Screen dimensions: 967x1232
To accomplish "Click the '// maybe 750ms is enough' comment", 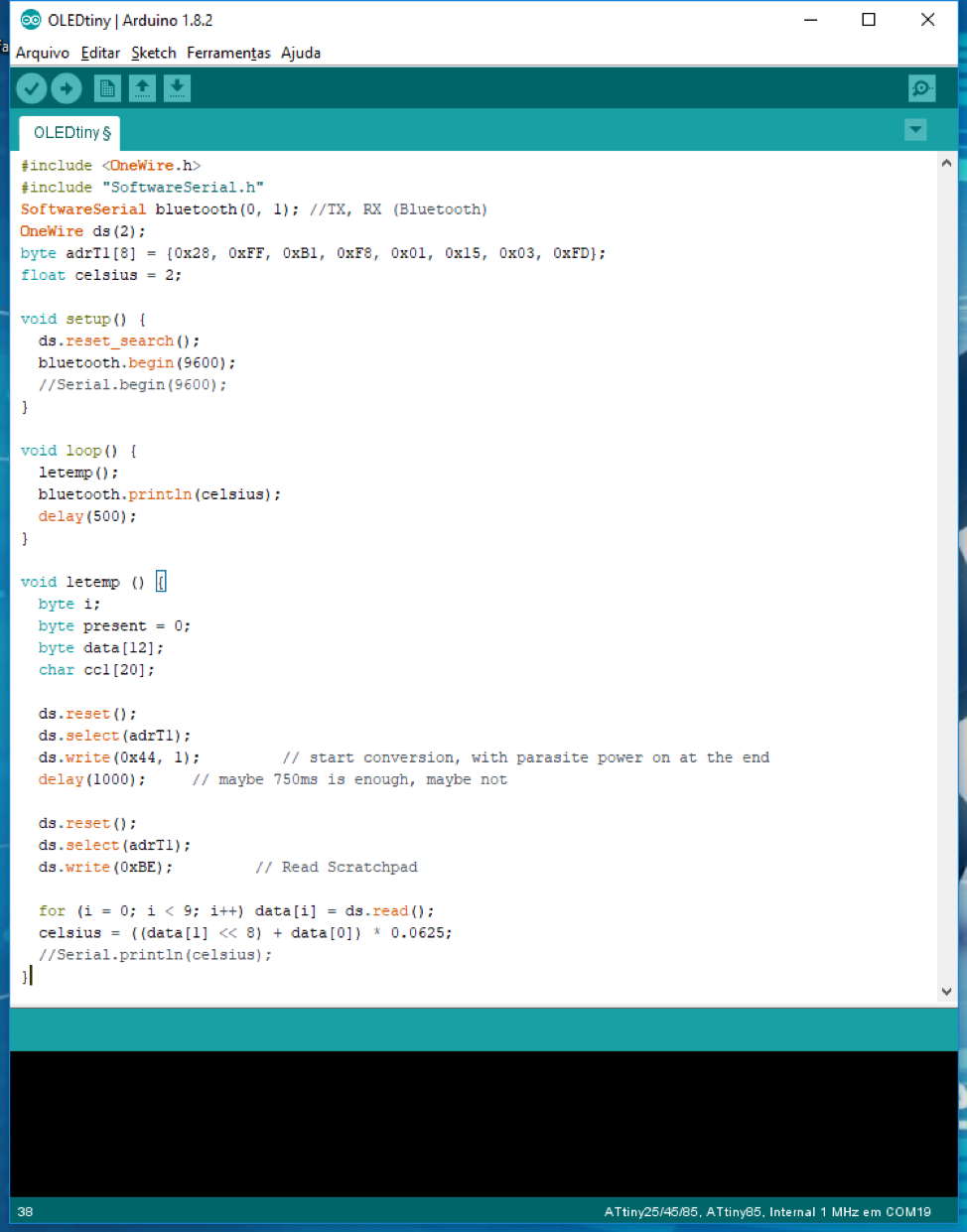I will tap(349, 779).
